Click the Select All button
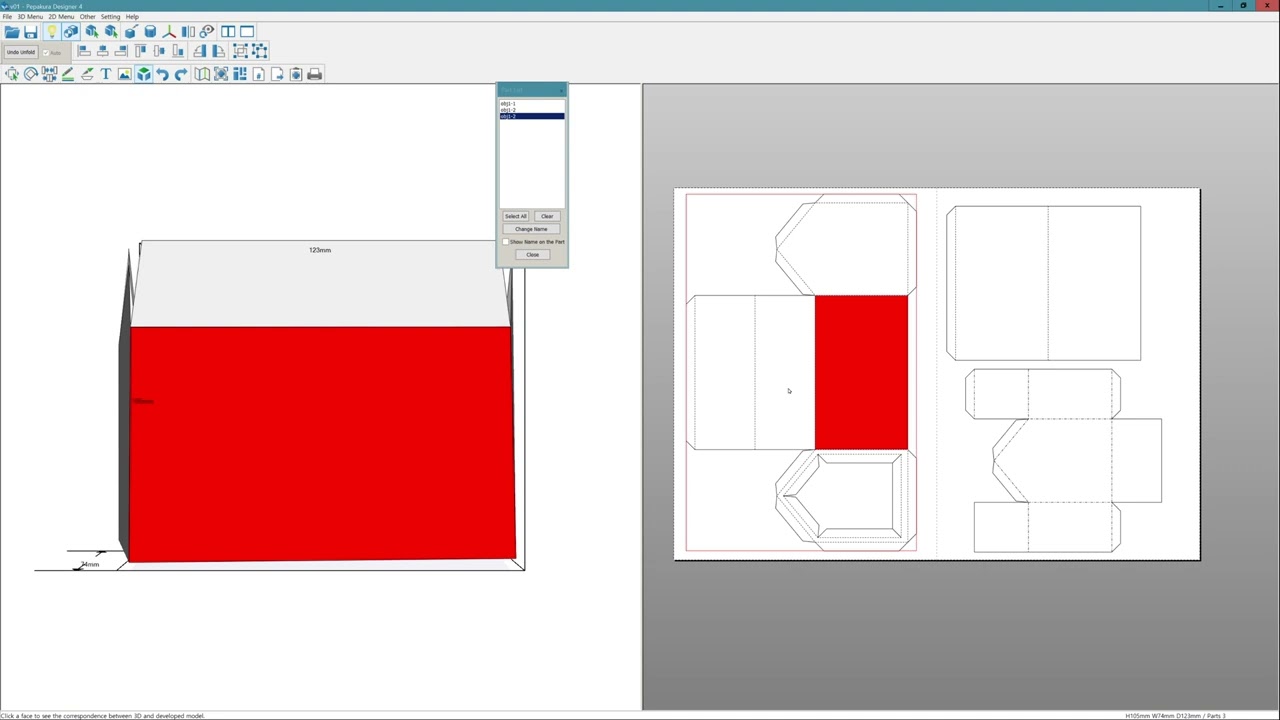This screenshot has width=1280, height=720. coord(515,216)
